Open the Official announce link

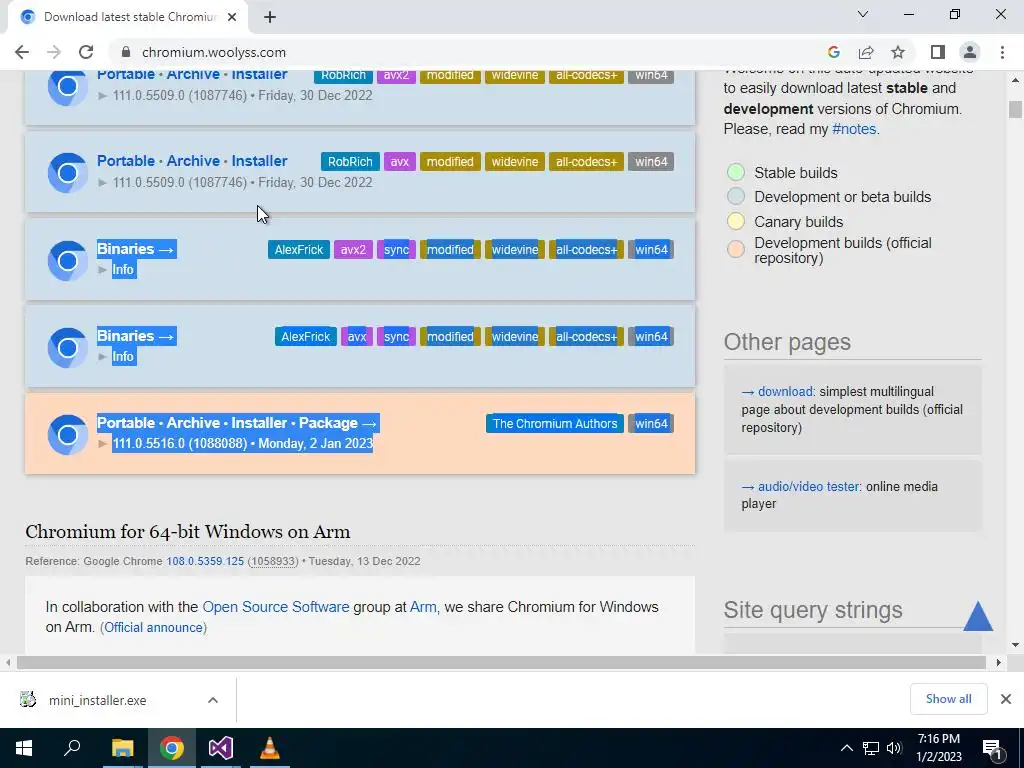click(x=153, y=627)
